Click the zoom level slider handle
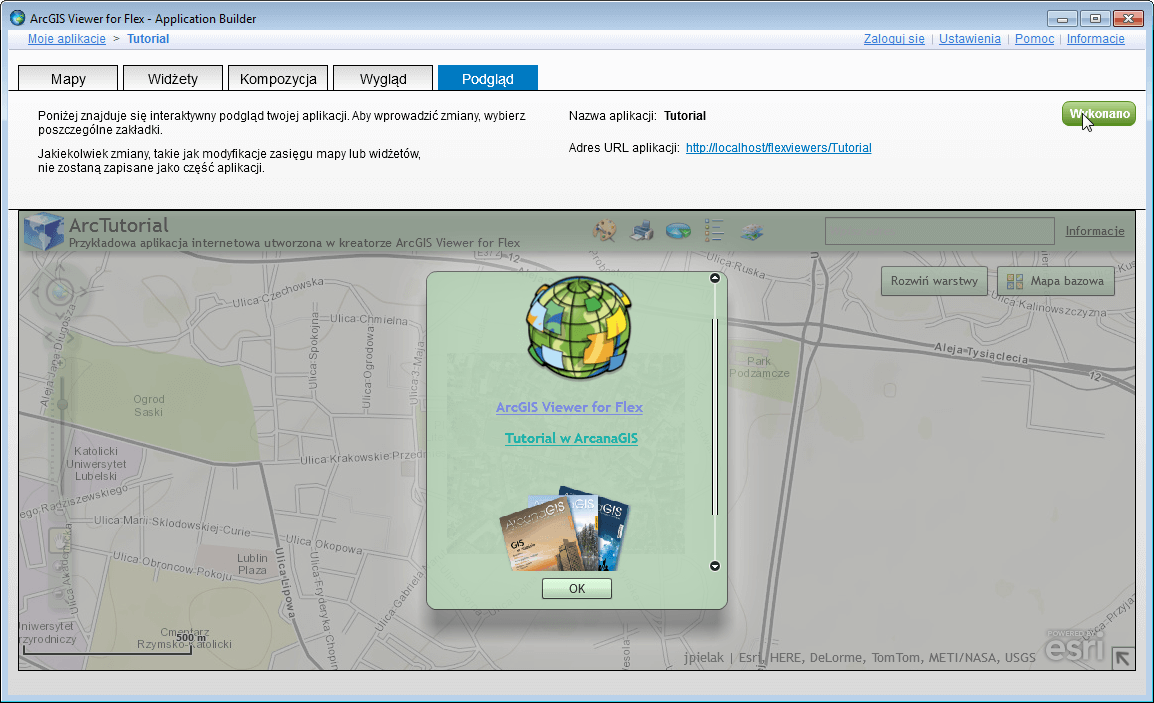Viewport: 1154px width, 703px height. [x=62, y=404]
